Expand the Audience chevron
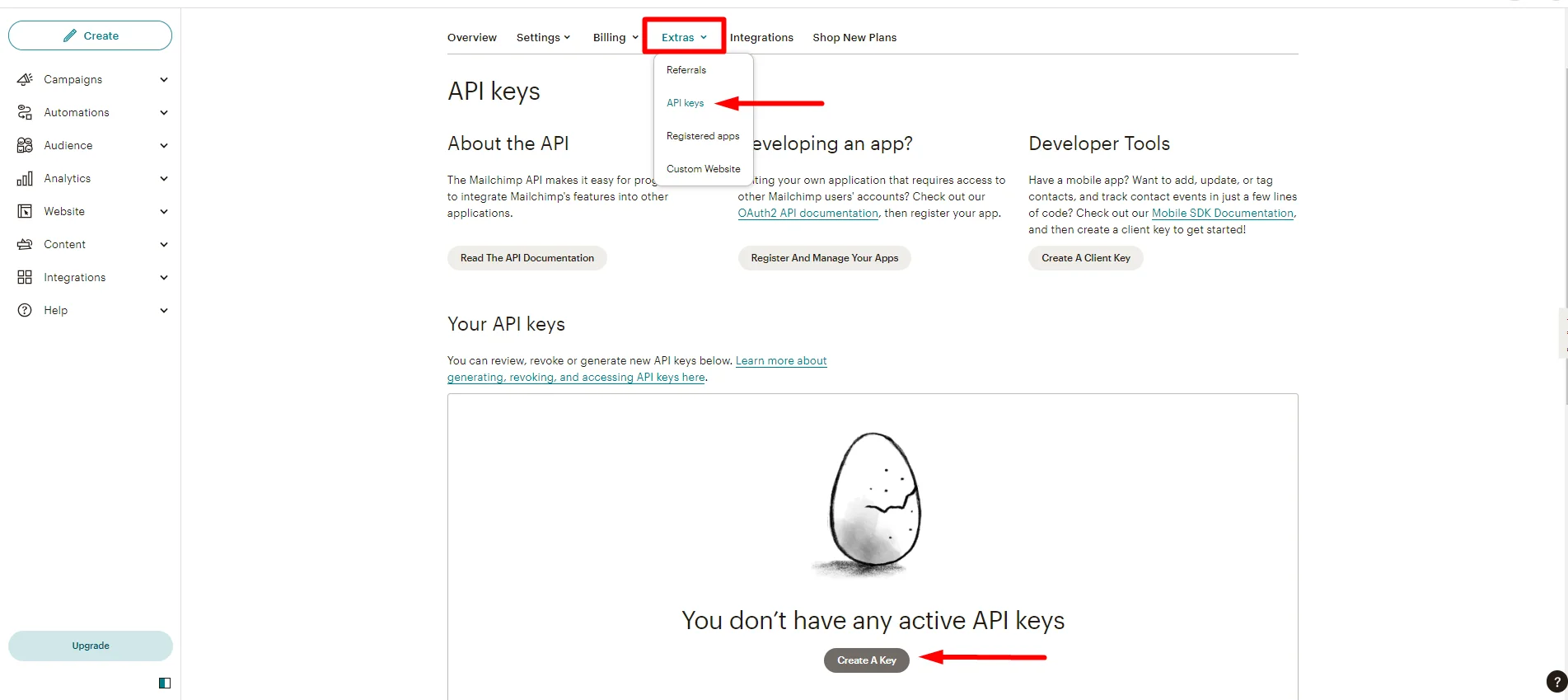The height and width of the screenshot is (700, 1568). [x=164, y=145]
